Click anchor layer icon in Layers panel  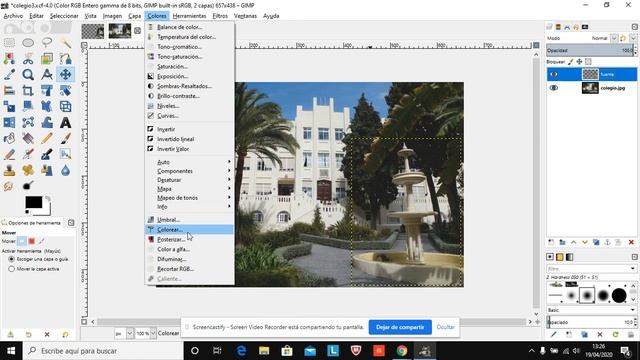[x=607, y=242]
